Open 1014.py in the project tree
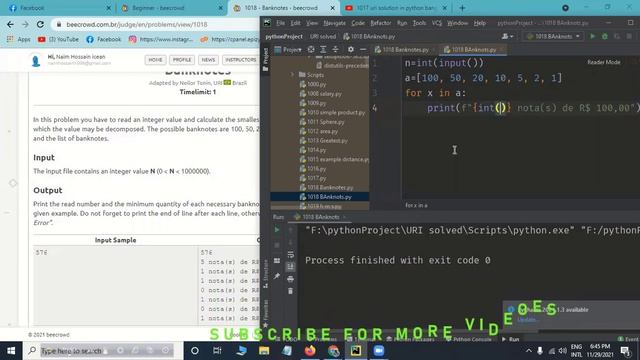 313,150
